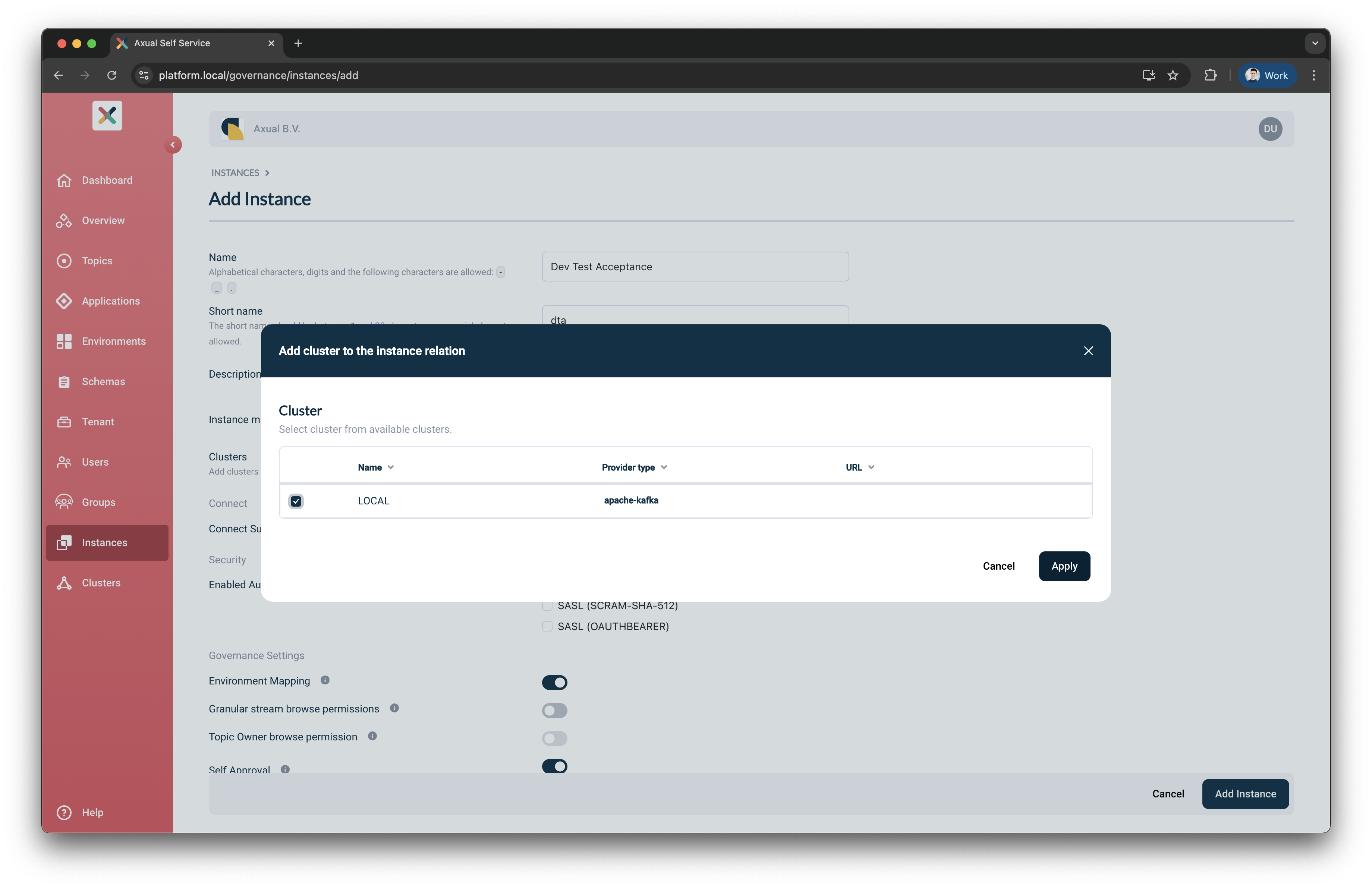Apply the selected cluster
The height and width of the screenshot is (888, 1372).
coord(1064,566)
